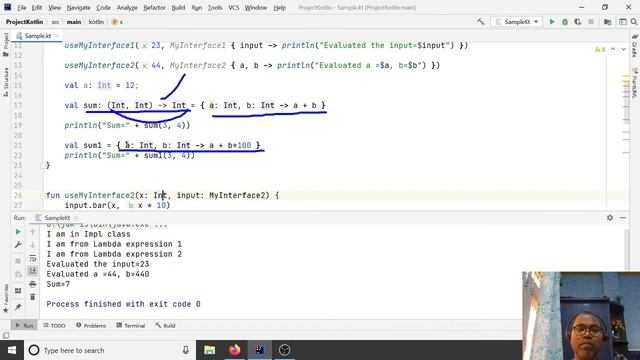Image resolution: width=640 pixels, height=360 pixels.
Task: Open File Explorer from taskbar
Action: click(x=209, y=350)
